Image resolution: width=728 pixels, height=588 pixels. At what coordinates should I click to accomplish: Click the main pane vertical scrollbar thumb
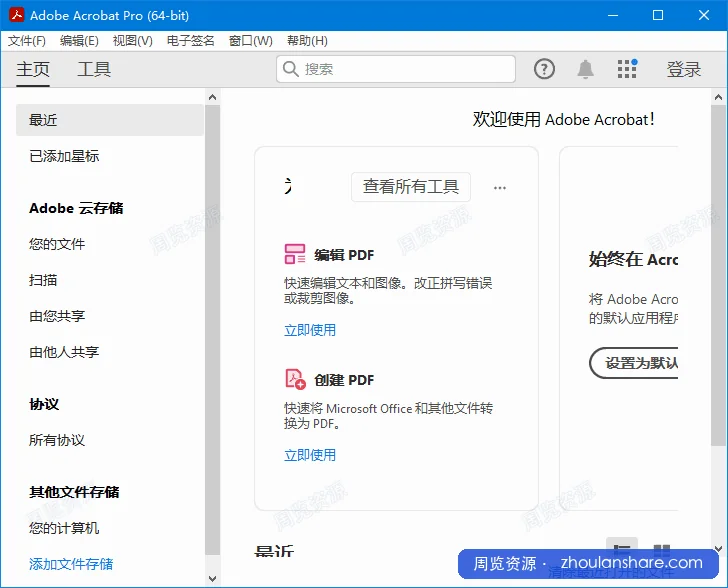point(718,275)
